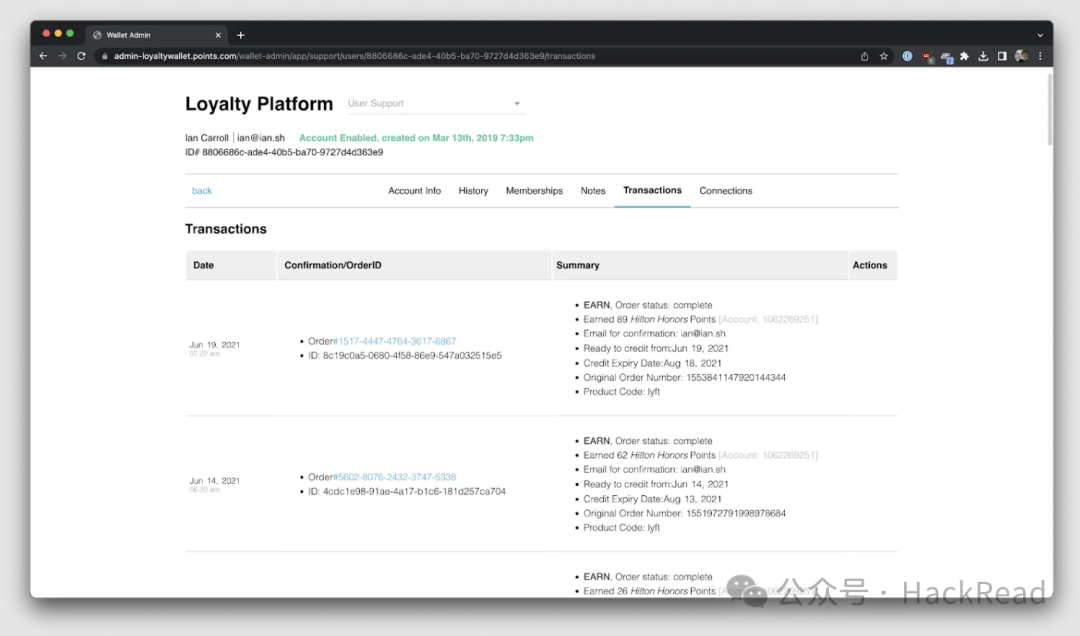Open the red extension icon with badge
Image resolution: width=1080 pixels, height=636 pixels.
point(928,57)
